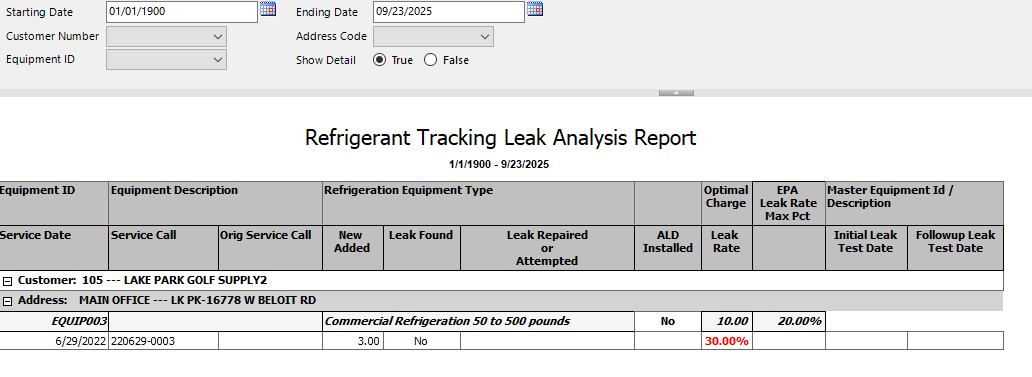Click the Ending Date input field
The height and width of the screenshot is (377, 1032).
[449, 12]
